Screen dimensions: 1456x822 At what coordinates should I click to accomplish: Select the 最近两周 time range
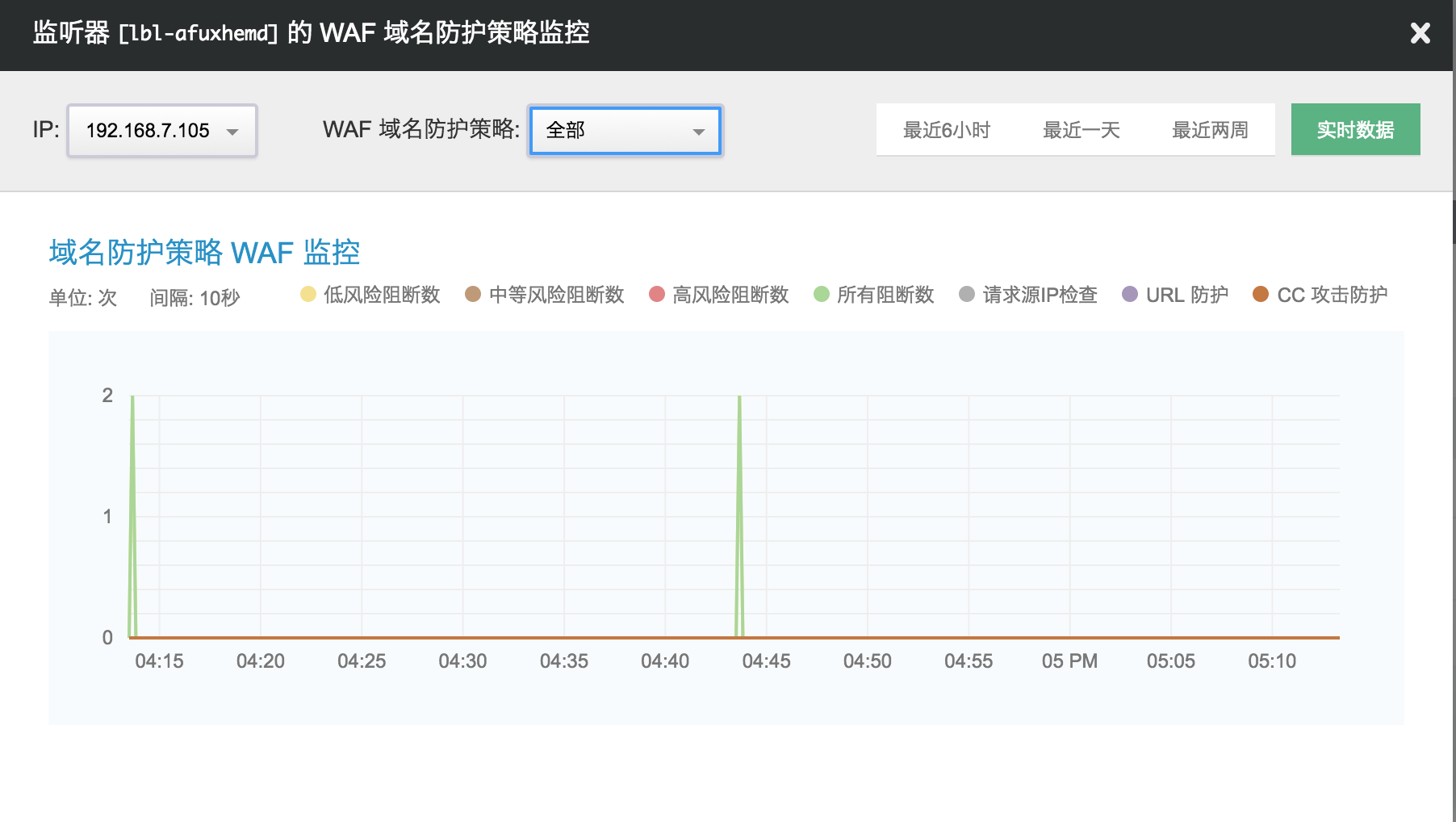pos(1209,130)
